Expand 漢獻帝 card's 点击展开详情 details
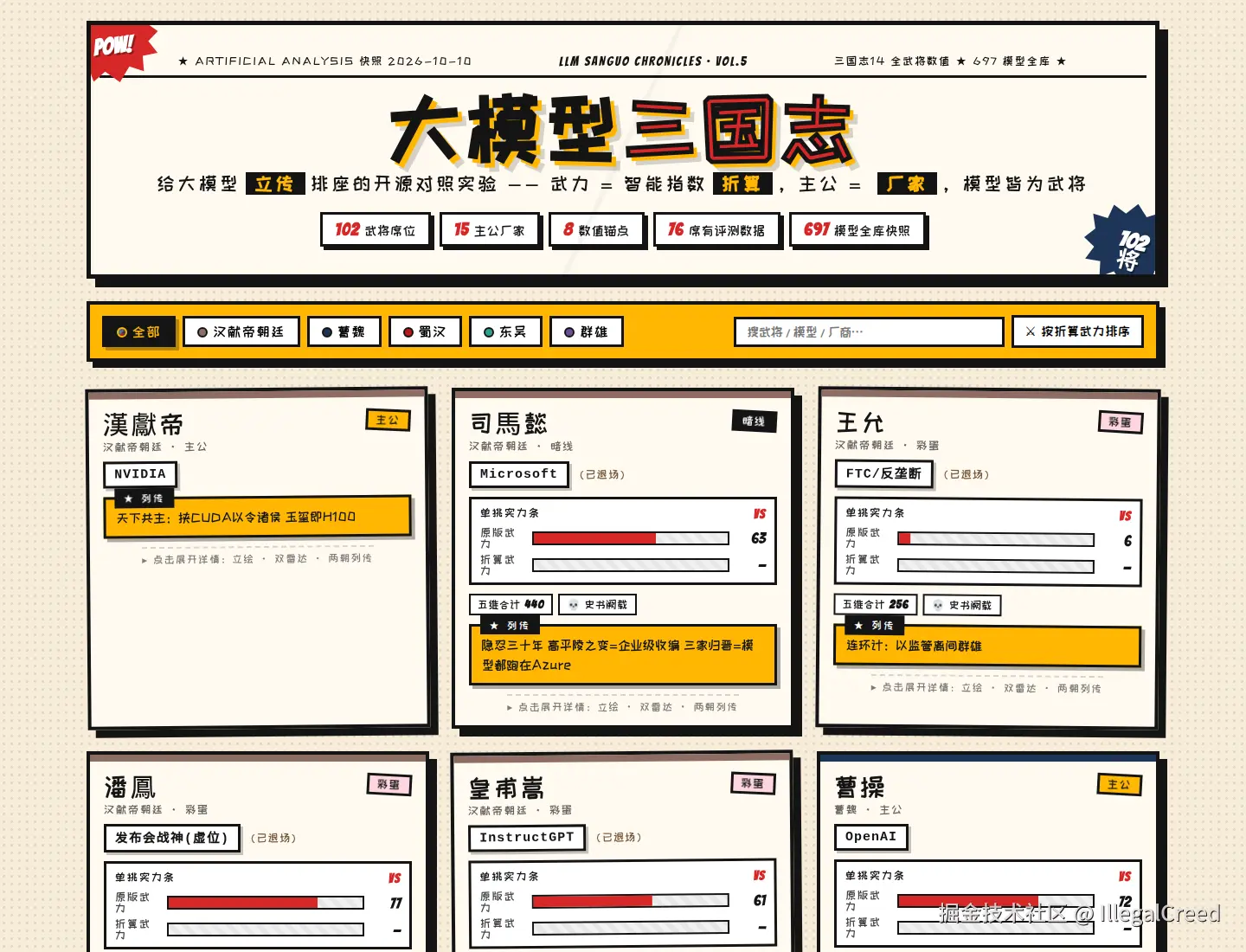 (x=257, y=559)
